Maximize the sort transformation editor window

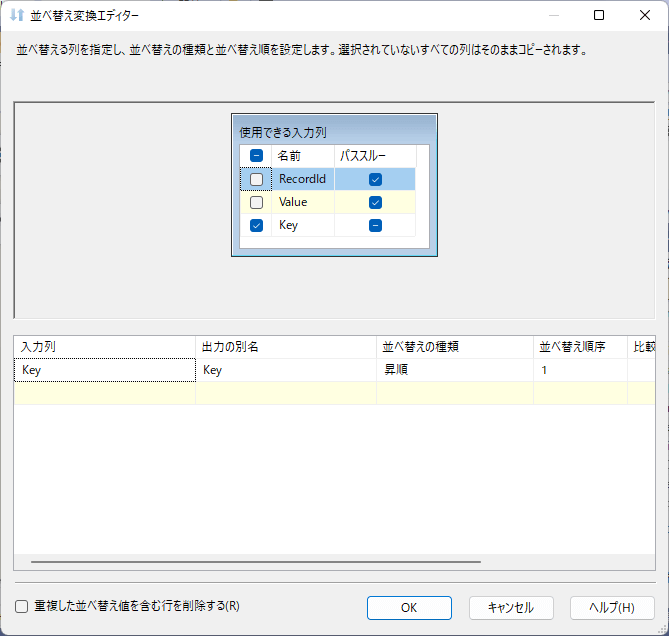click(599, 15)
